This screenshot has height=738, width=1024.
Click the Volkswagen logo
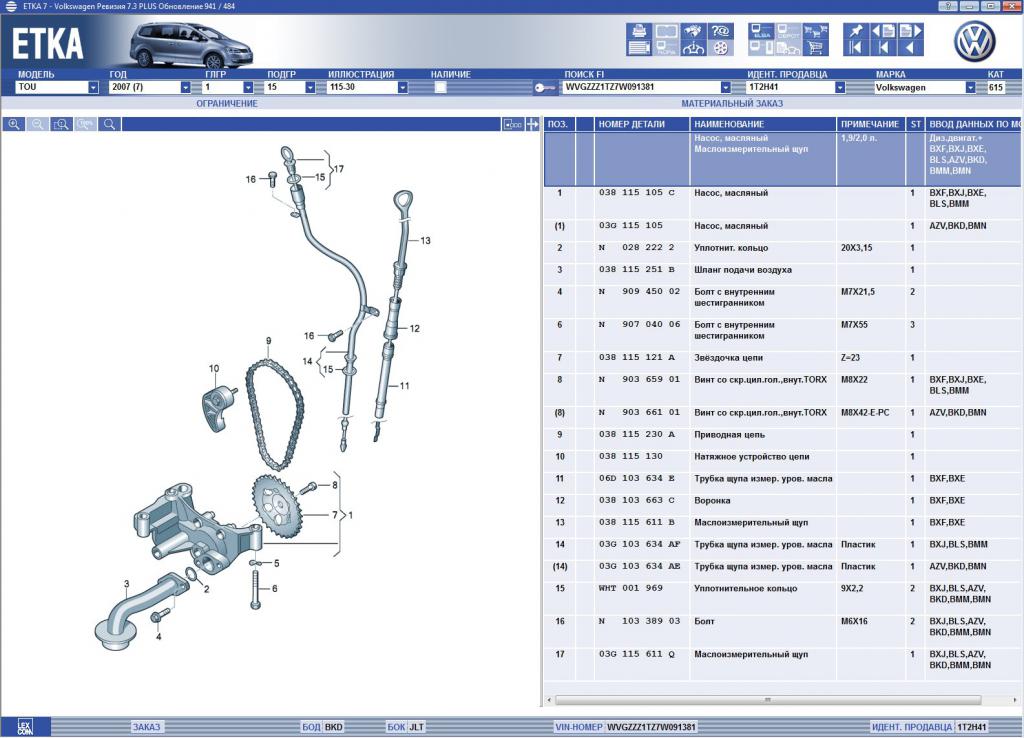[974, 41]
